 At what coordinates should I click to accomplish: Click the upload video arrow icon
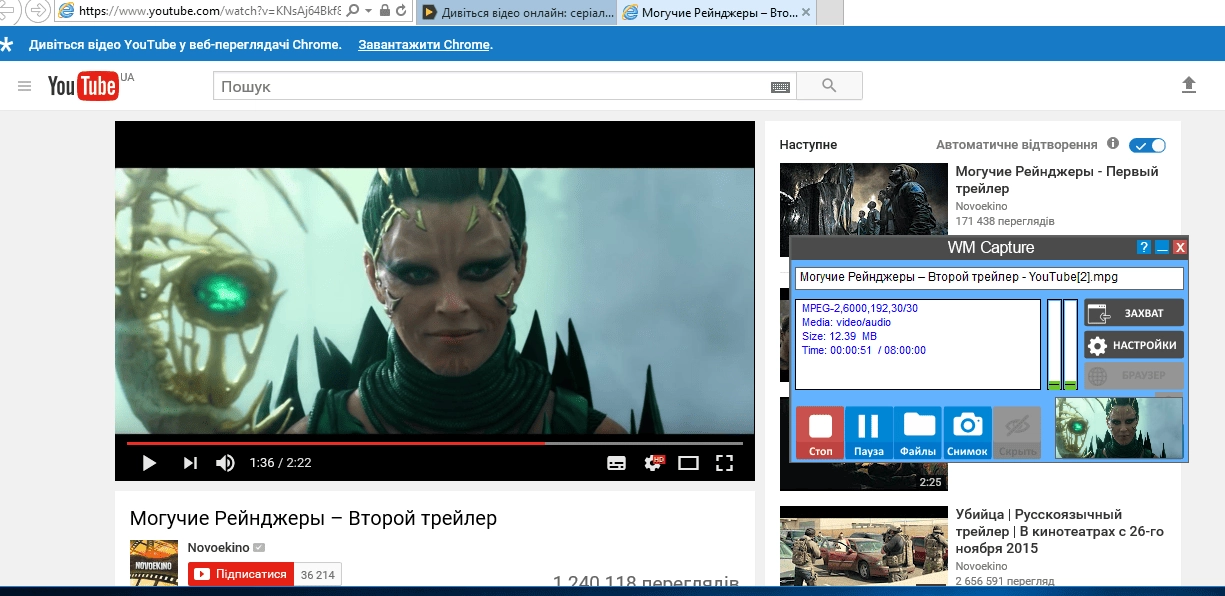[1189, 85]
